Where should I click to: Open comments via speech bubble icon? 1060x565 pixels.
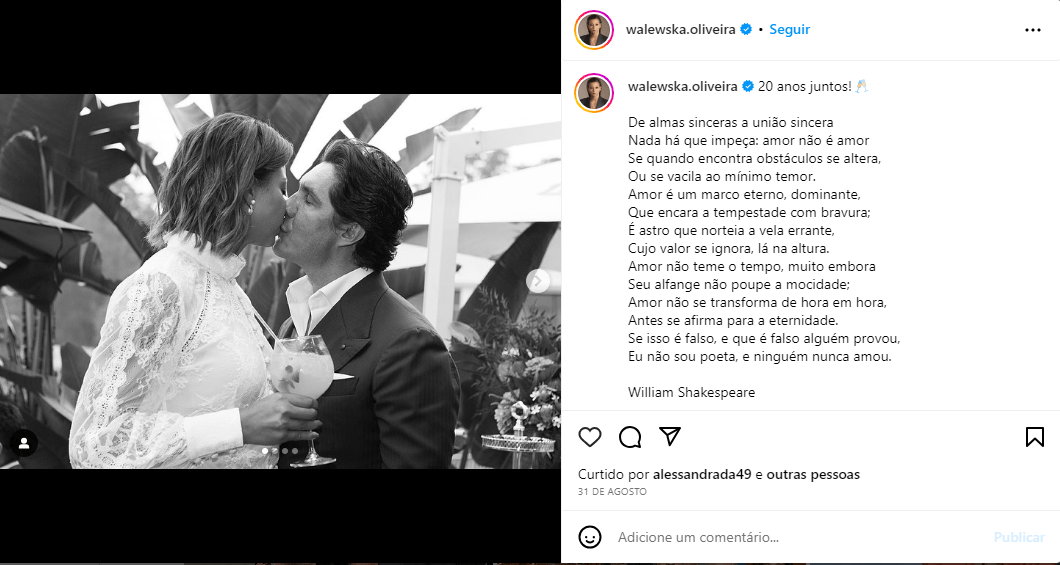pyautogui.click(x=629, y=437)
